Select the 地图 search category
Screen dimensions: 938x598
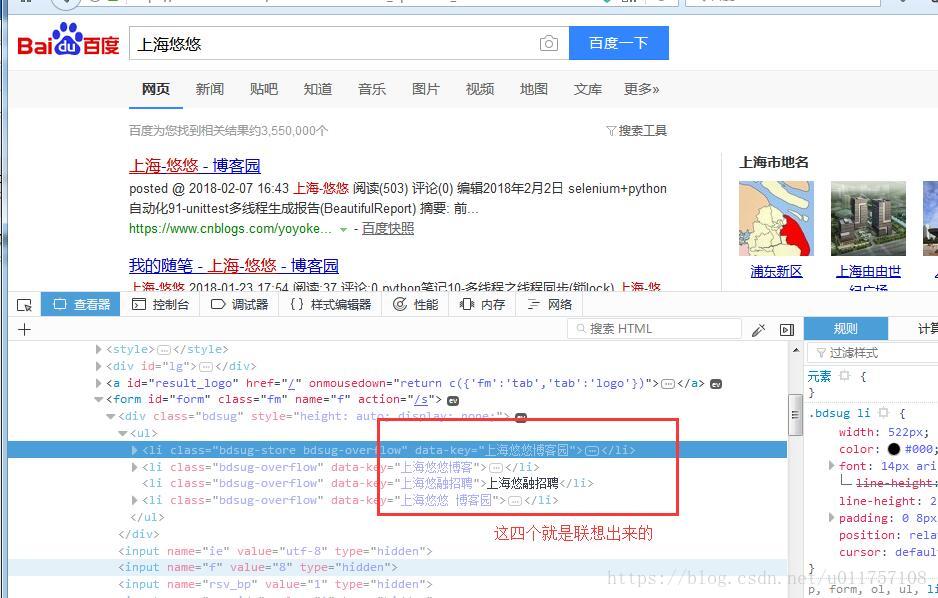tap(534, 90)
